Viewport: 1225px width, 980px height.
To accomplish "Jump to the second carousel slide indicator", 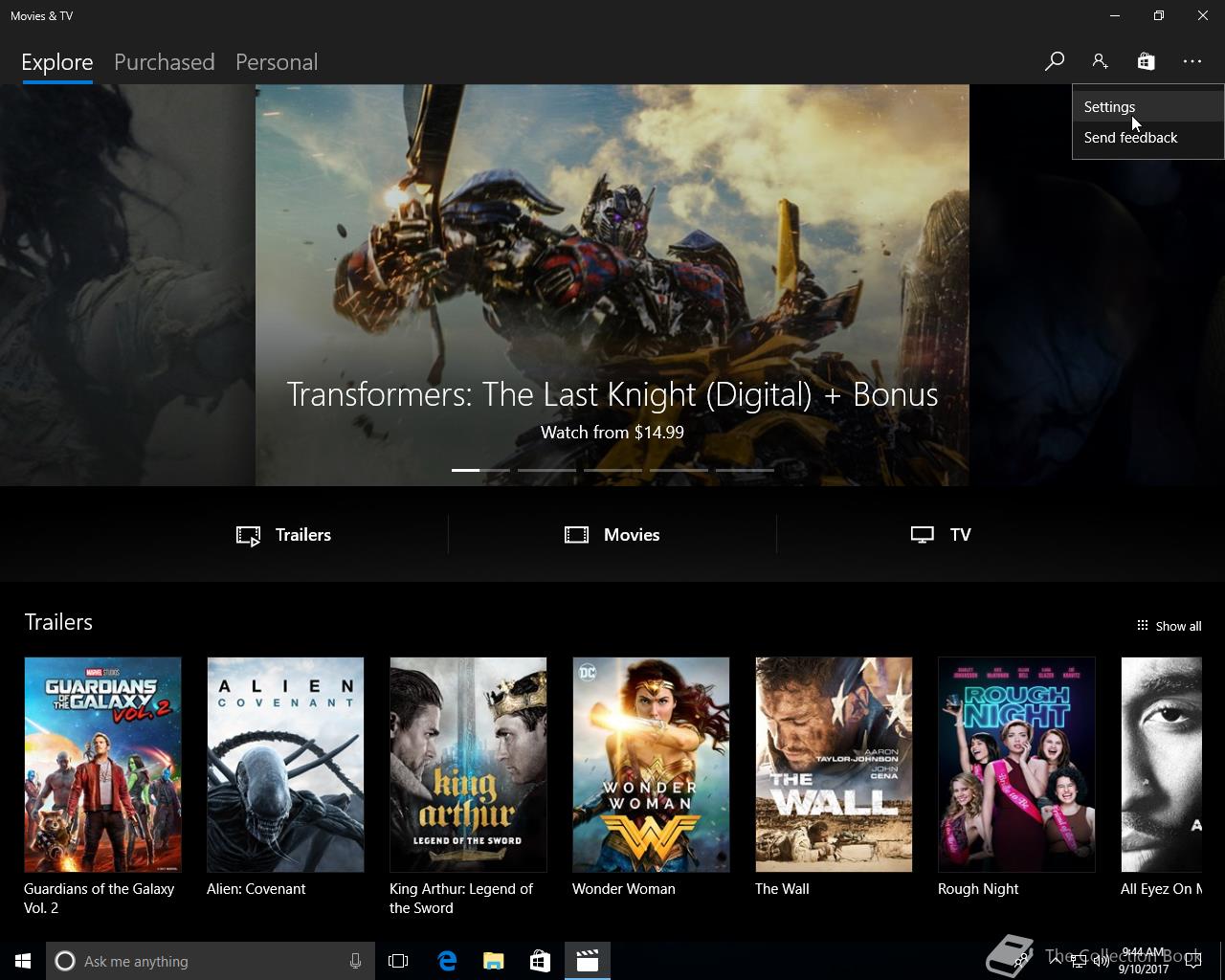I will (546, 470).
